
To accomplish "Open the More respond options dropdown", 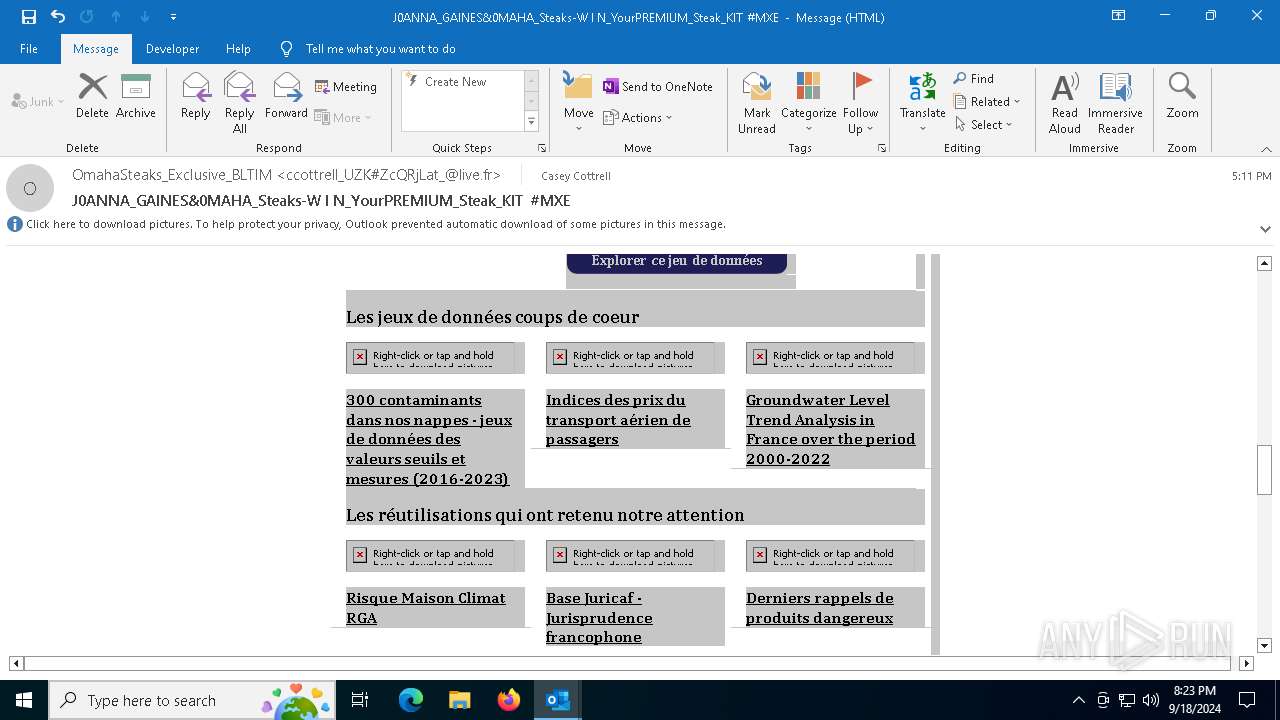I will [343, 117].
